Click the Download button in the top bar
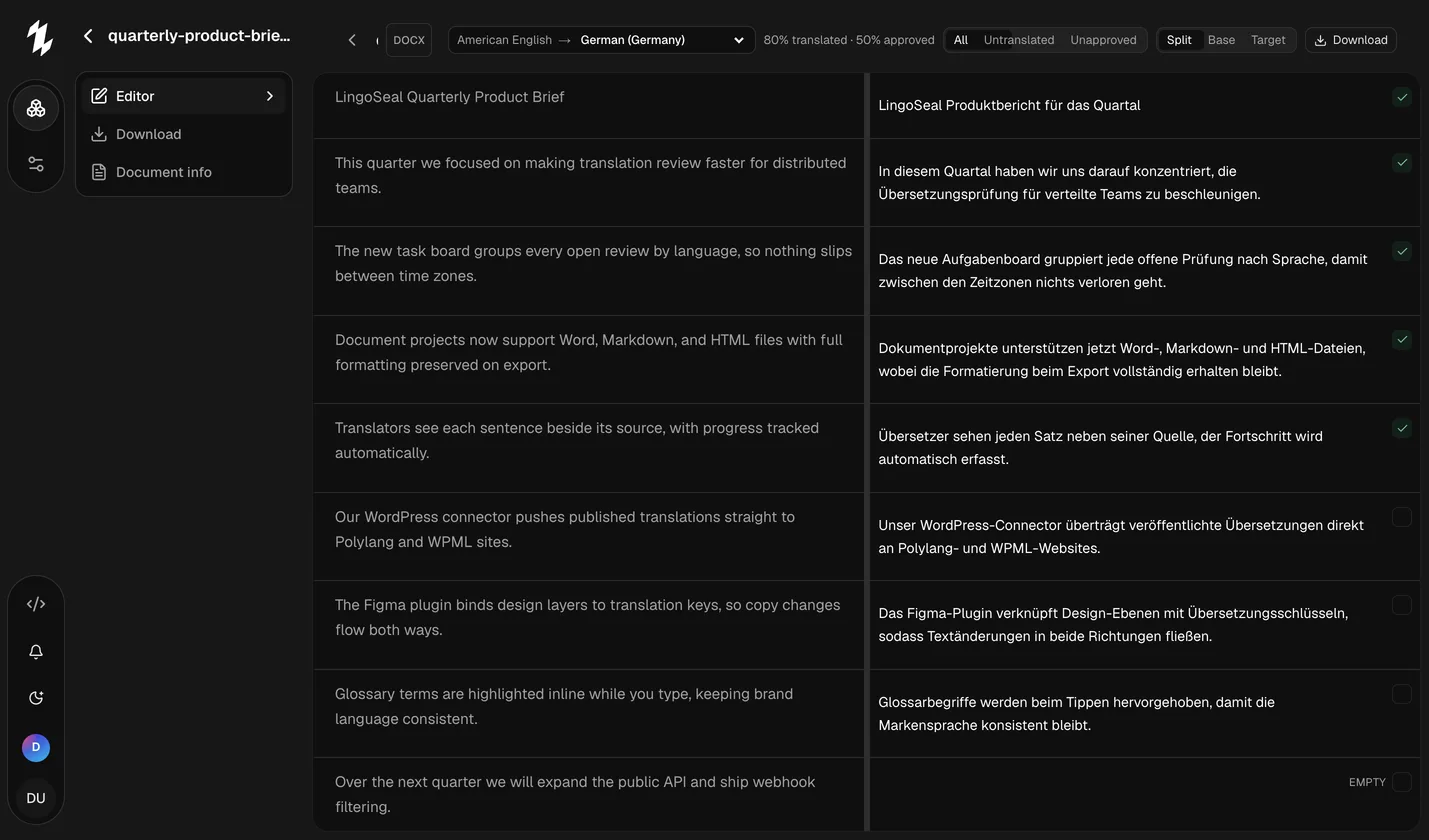The width and height of the screenshot is (1429, 840). [x=1351, y=40]
